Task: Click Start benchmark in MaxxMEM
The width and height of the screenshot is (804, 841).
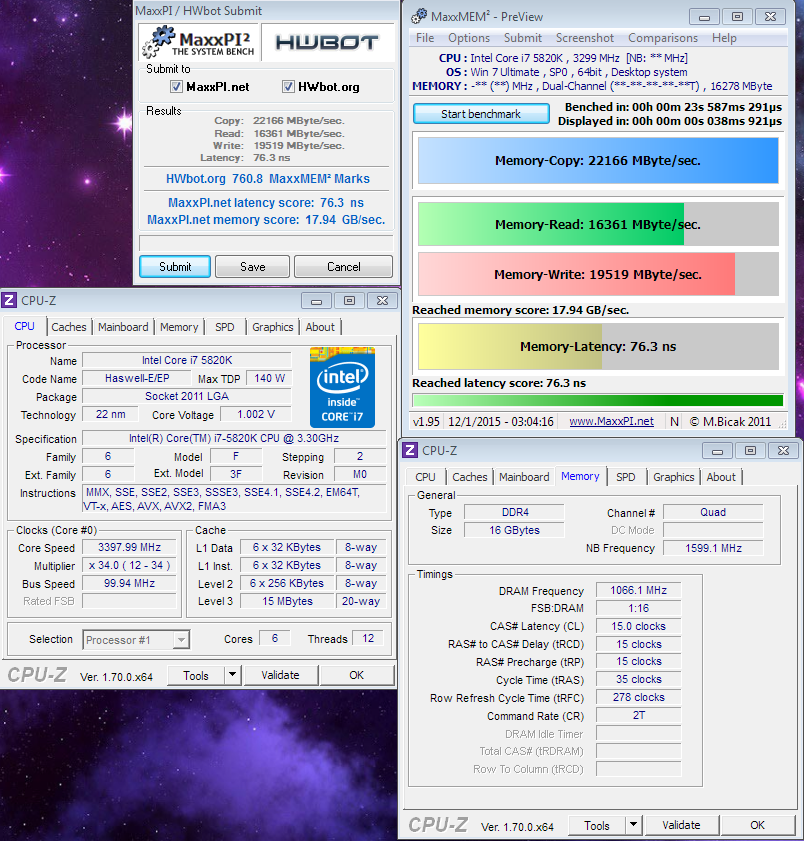Action: pos(481,114)
